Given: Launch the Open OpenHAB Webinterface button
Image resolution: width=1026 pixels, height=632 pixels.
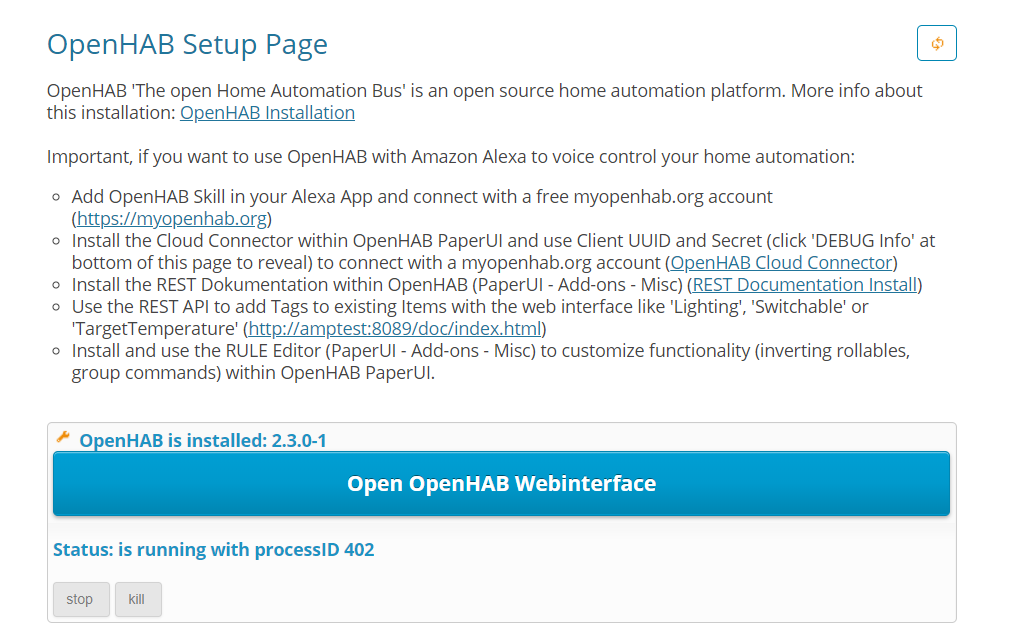Looking at the screenshot, I should [501, 483].
